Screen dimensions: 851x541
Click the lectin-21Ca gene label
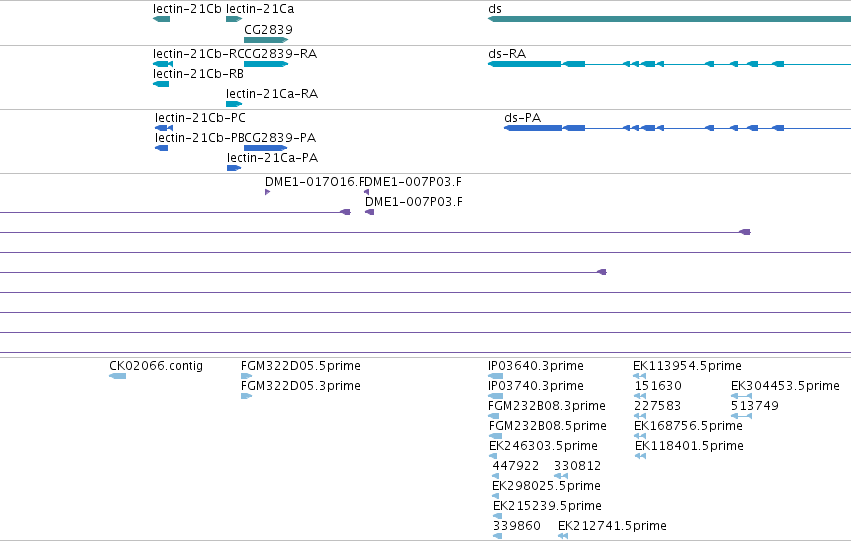click(x=260, y=9)
